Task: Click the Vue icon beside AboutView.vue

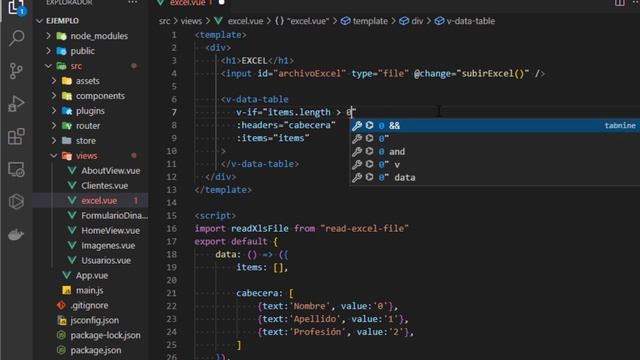Action: click(72, 171)
